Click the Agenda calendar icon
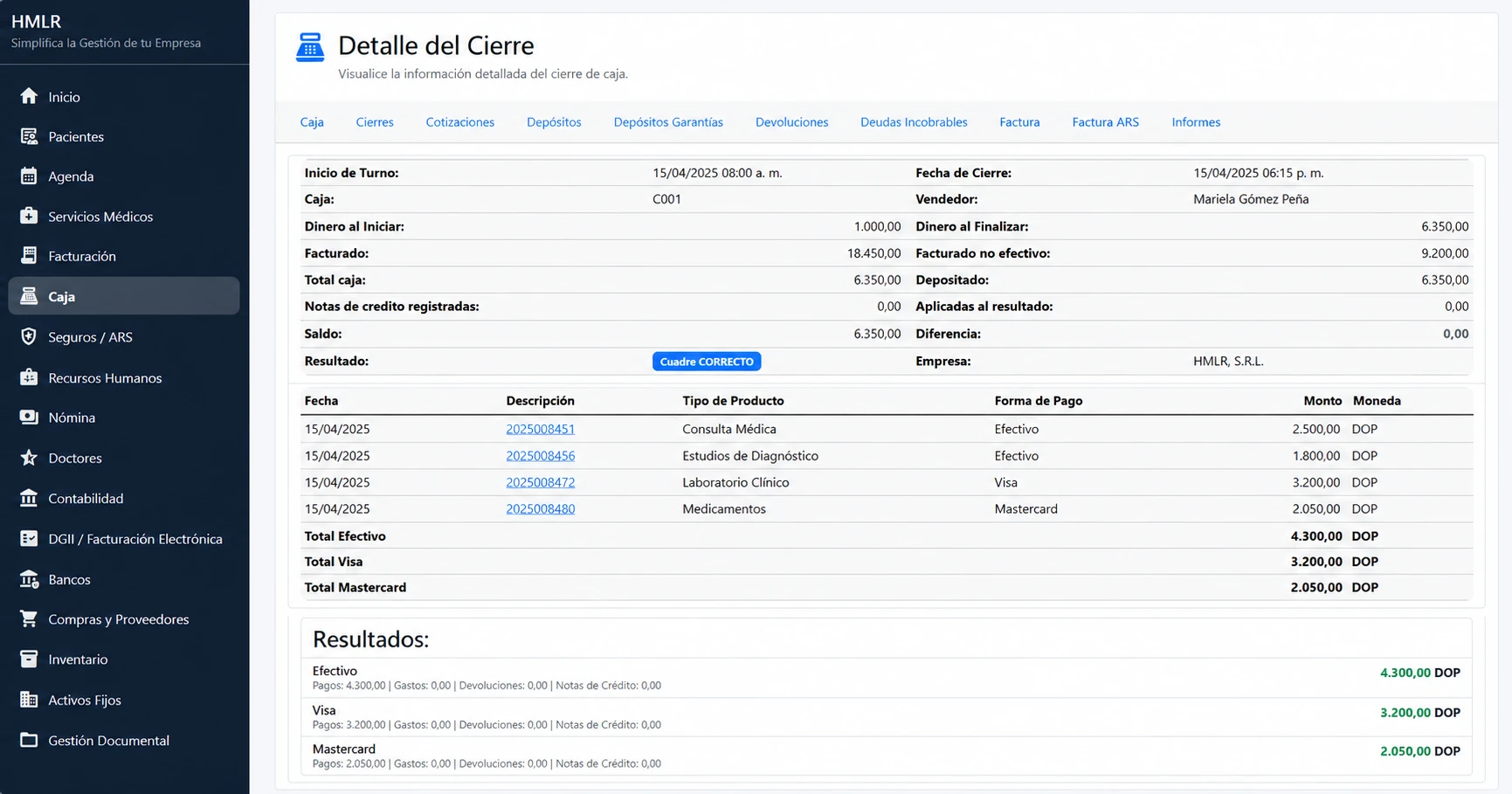The height and width of the screenshot is (794, 1512). click(29, 176)
